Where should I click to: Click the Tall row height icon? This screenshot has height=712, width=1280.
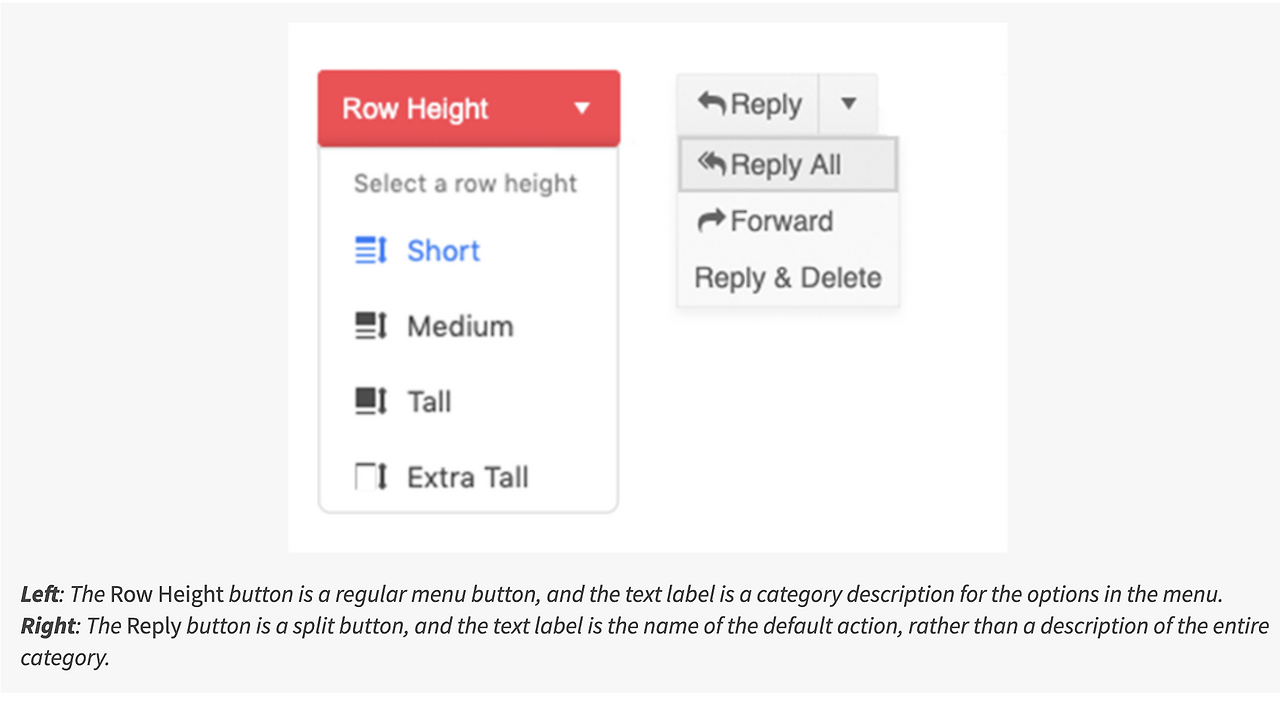371,402
